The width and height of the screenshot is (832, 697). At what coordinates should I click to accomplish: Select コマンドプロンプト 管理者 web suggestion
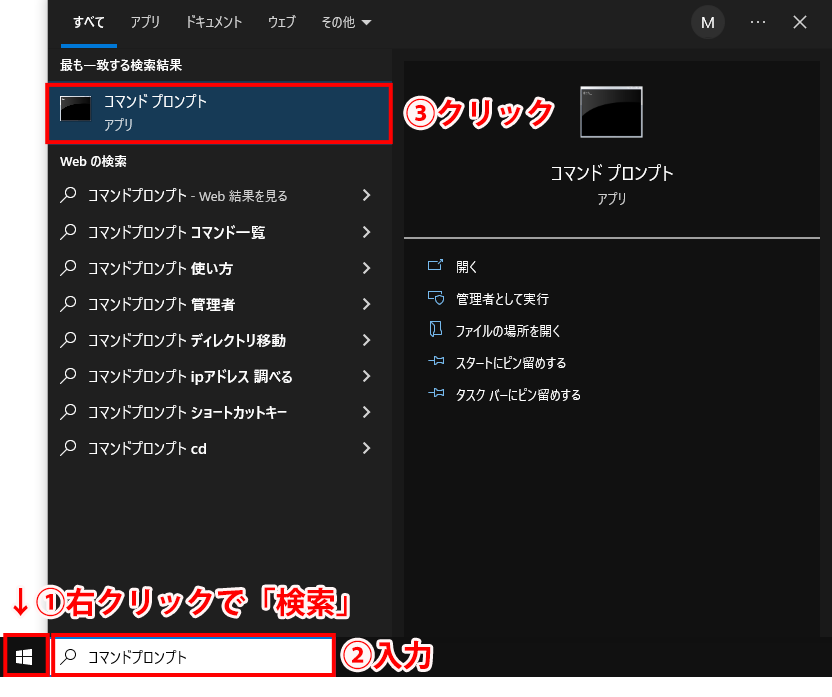click(x=161, y=304)
